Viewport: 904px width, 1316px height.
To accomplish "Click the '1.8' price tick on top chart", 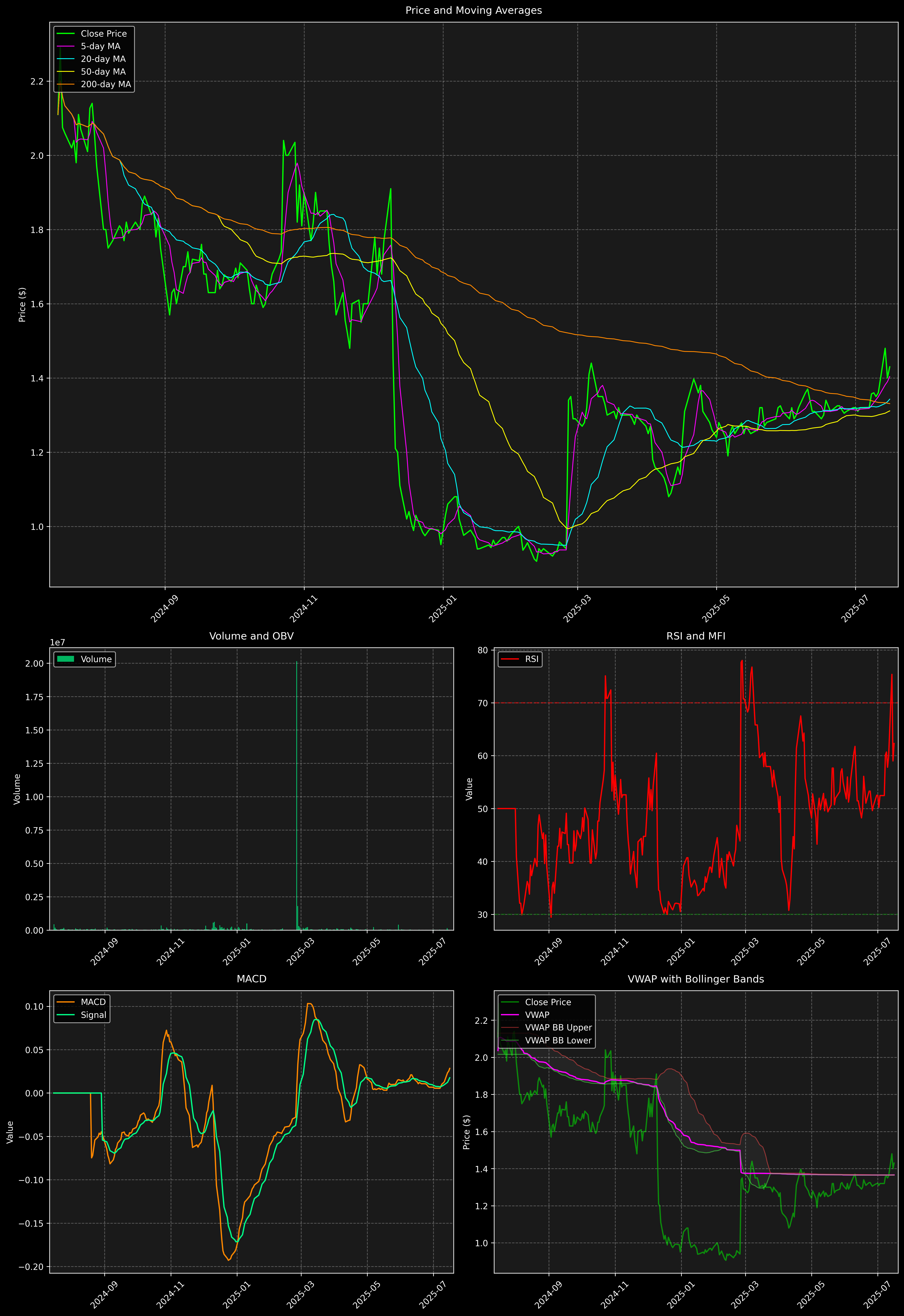I will 37,230.
